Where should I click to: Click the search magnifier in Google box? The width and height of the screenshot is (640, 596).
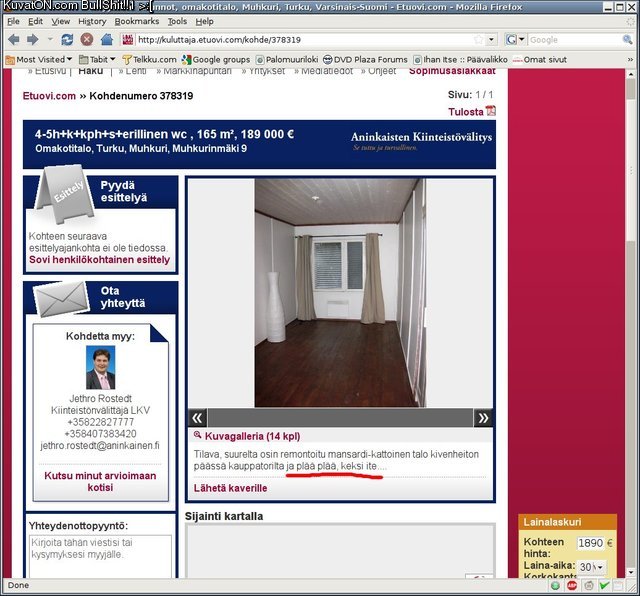[627, 40]
